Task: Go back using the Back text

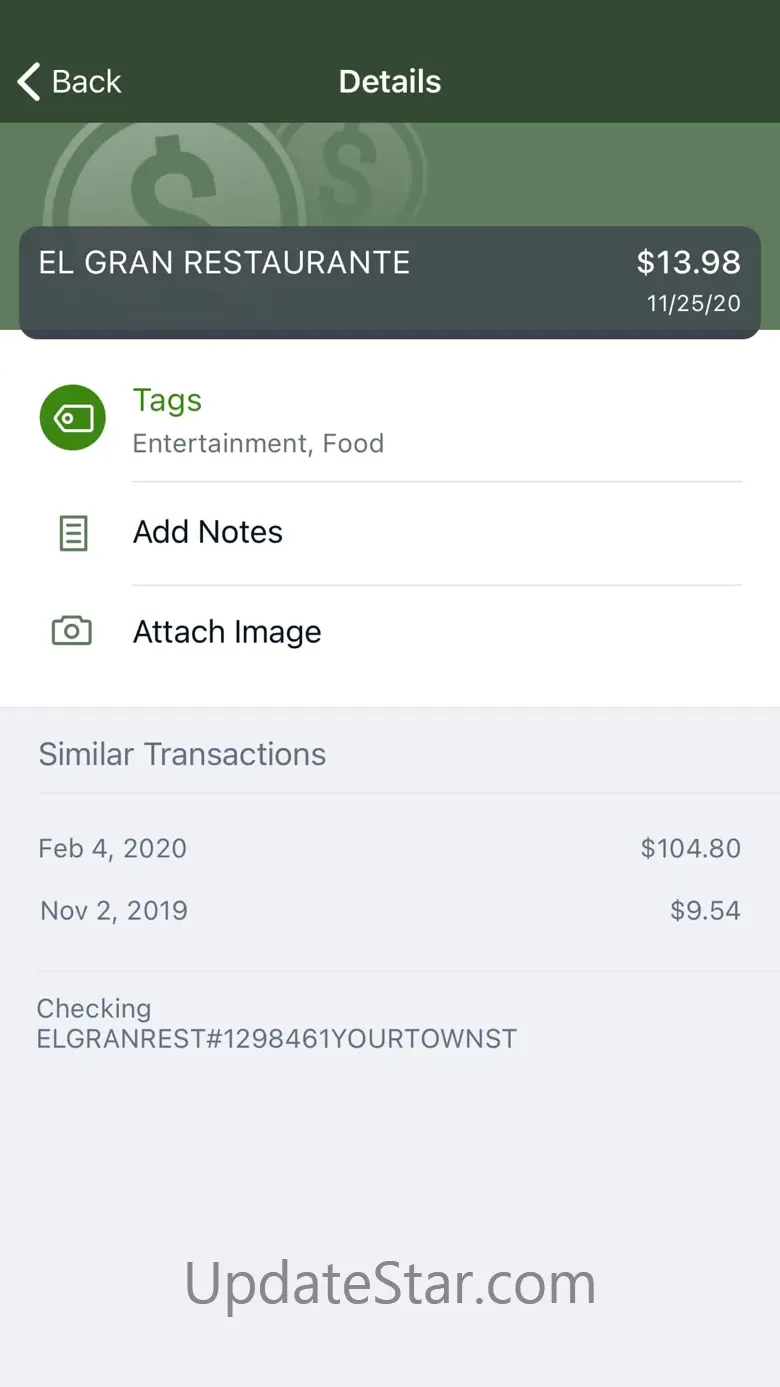Action: (x=87, y=82)
